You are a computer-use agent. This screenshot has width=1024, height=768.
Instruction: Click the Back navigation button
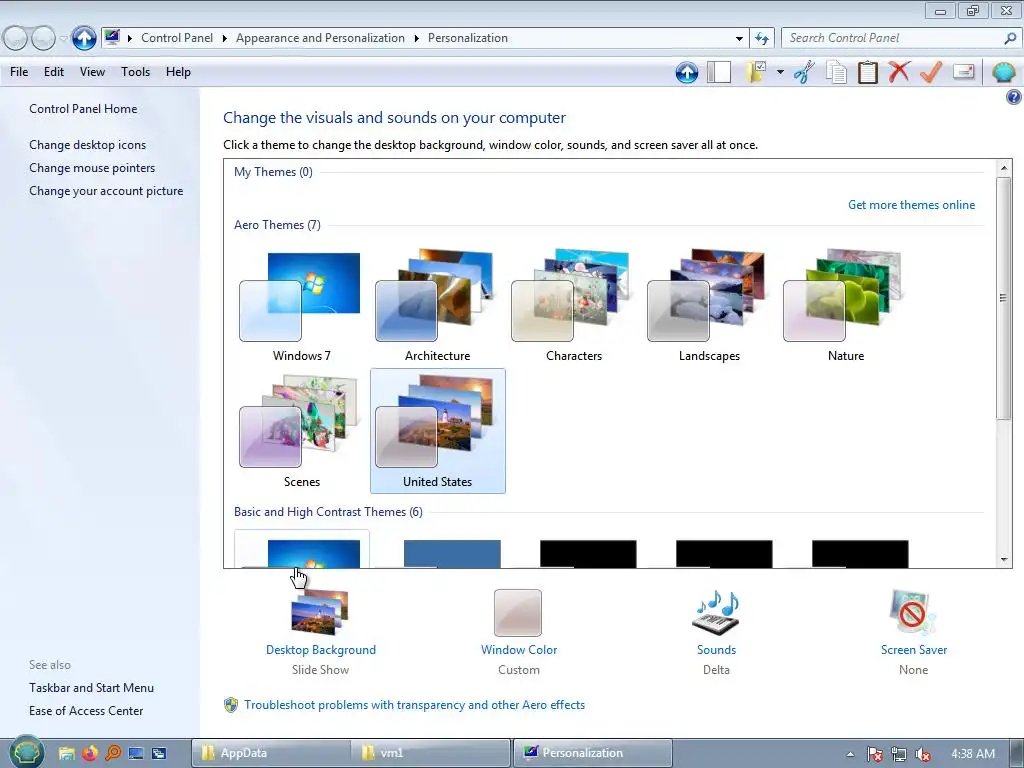[x=16, y=39]
